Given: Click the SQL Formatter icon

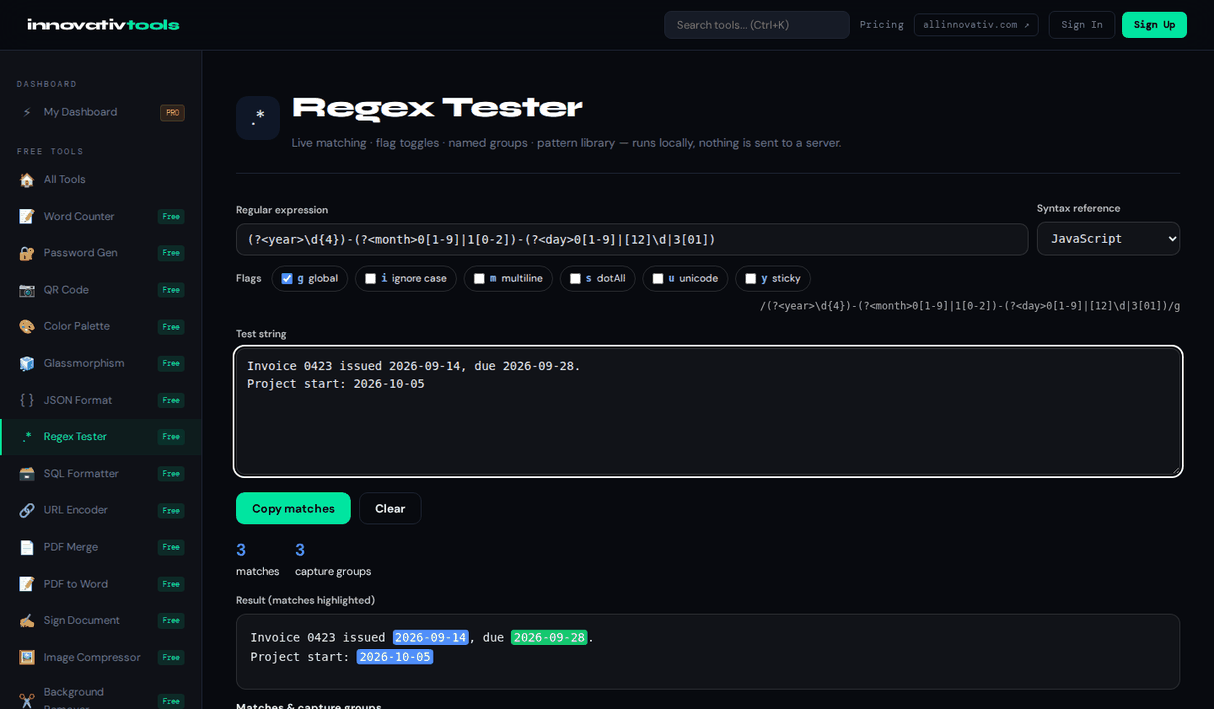Looking at the screenshot, I should (27, 473).
